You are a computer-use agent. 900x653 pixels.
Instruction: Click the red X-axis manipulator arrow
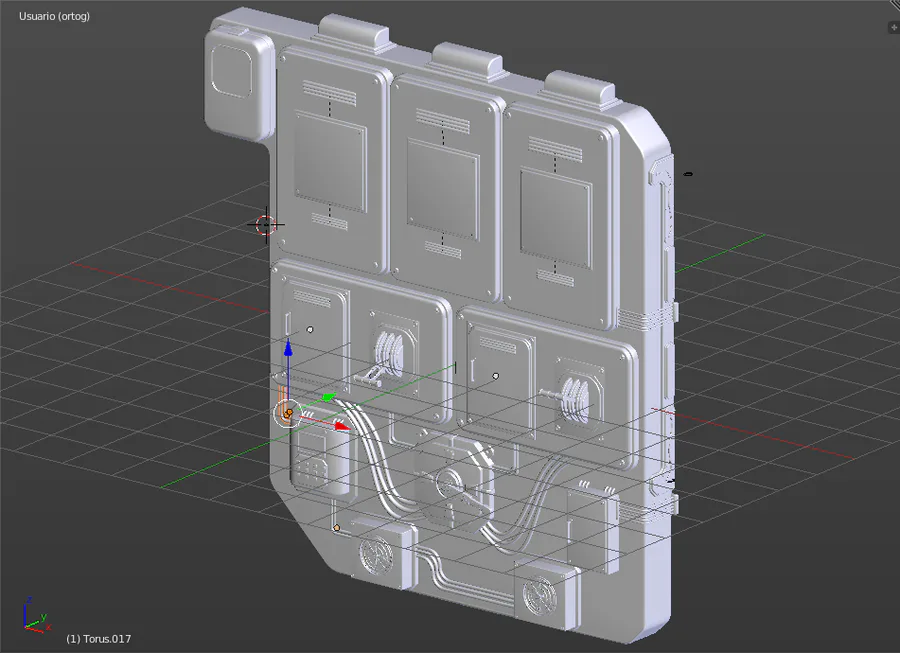tap(343, 426)
